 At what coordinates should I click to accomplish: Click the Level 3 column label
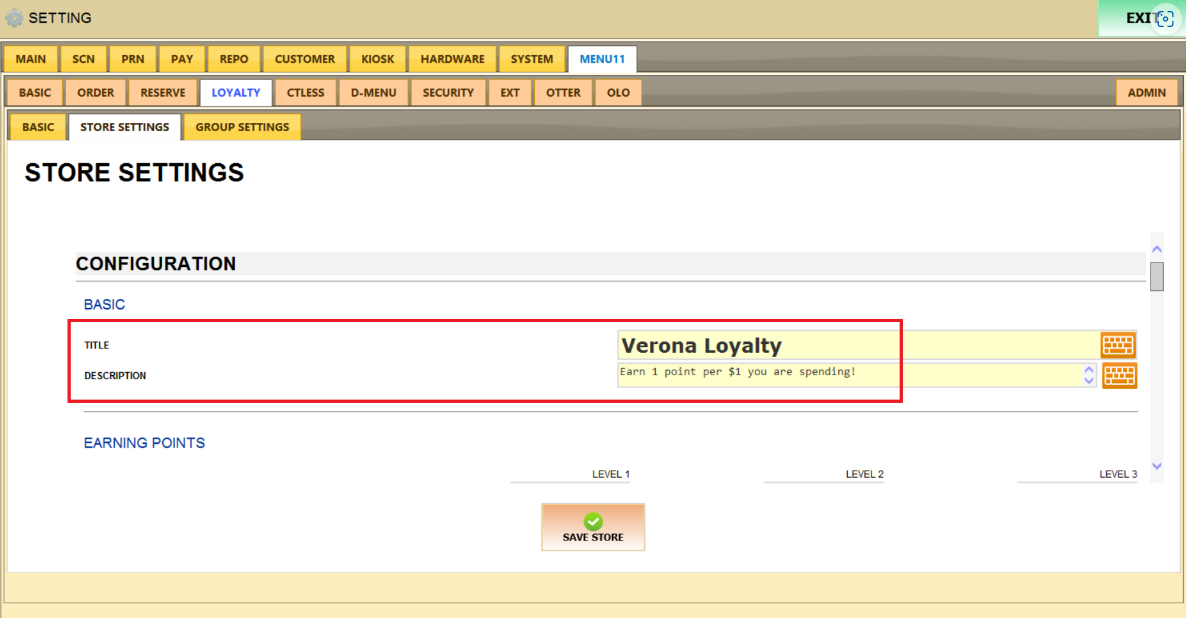coord(1118,474)
